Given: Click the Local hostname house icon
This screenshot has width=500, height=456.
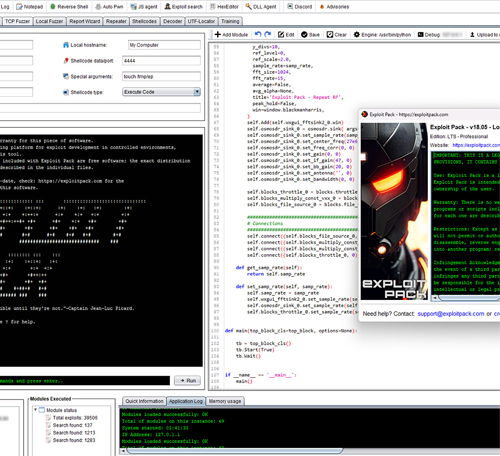Looking at the screenshot, I should (x=66, y=45).
